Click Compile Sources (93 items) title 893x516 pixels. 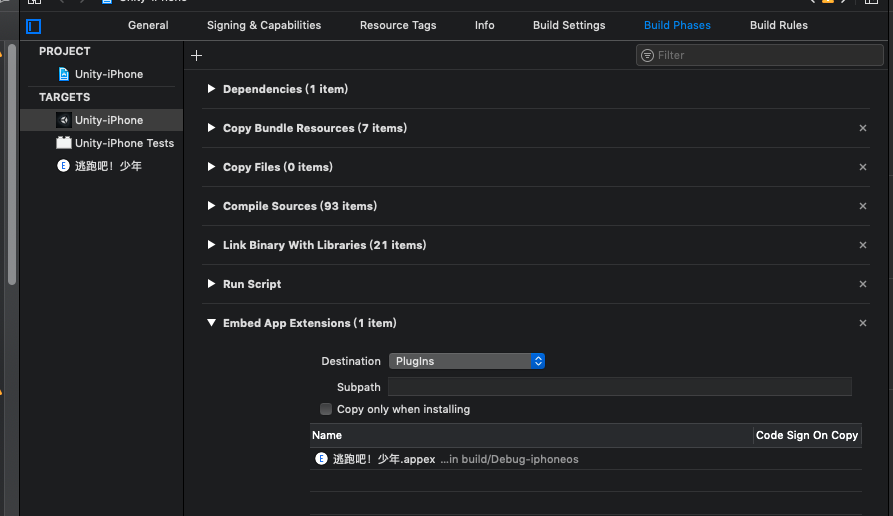coord(300,206)
